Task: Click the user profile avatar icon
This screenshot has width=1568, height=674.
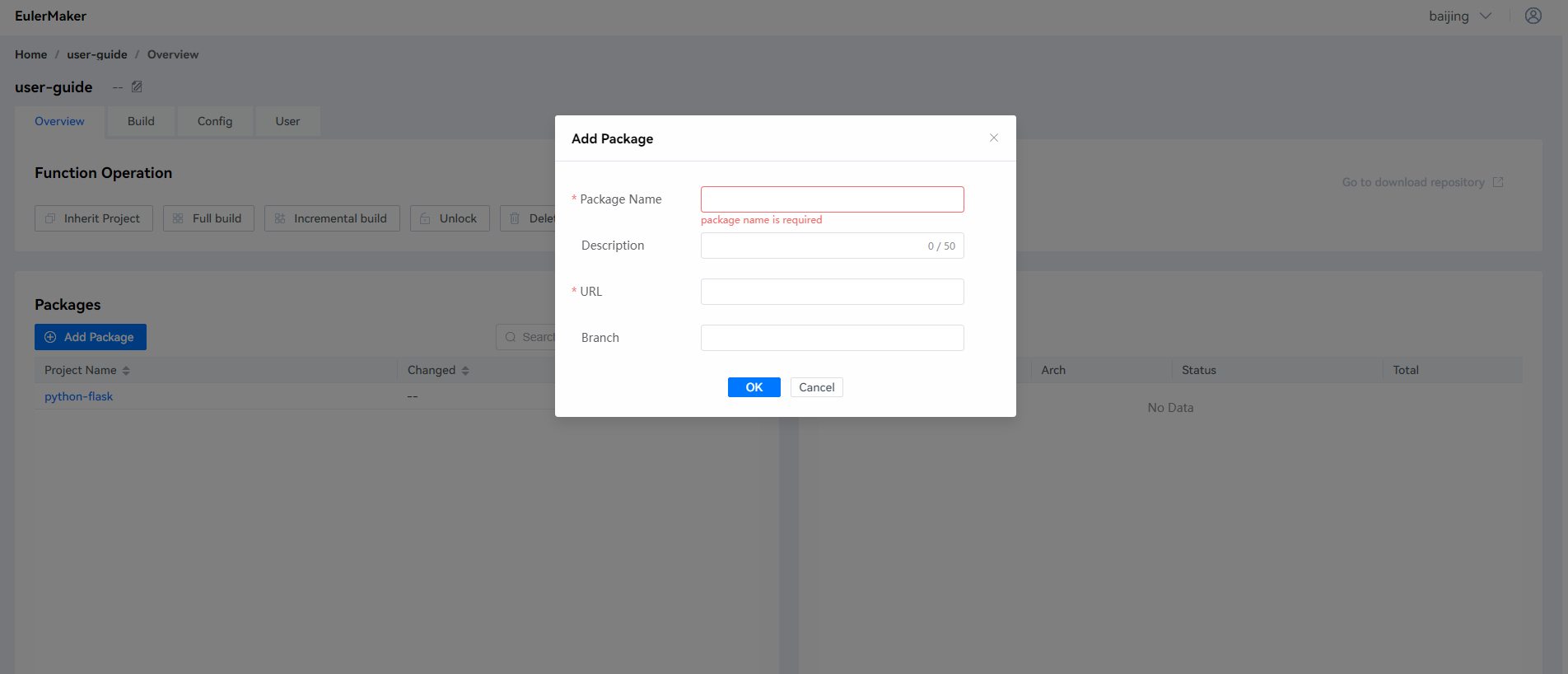Action: point(1533,16)
